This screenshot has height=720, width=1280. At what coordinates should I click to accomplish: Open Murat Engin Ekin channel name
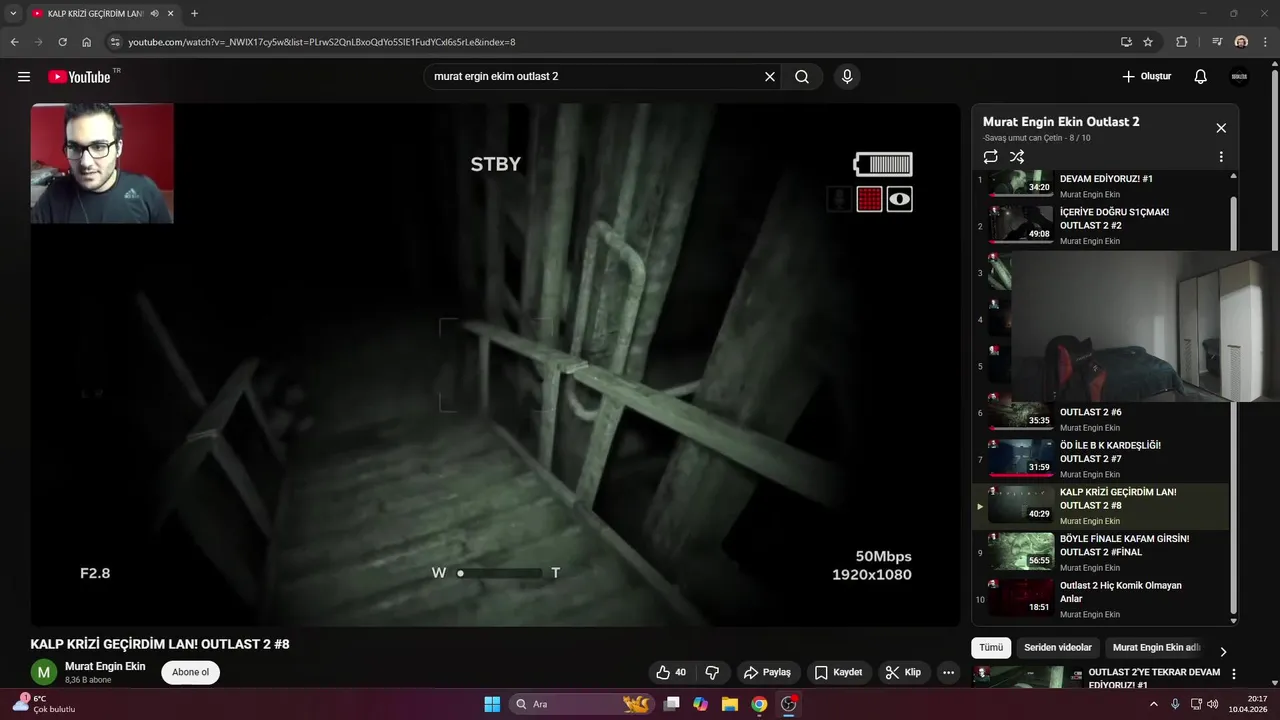(105, 666)
